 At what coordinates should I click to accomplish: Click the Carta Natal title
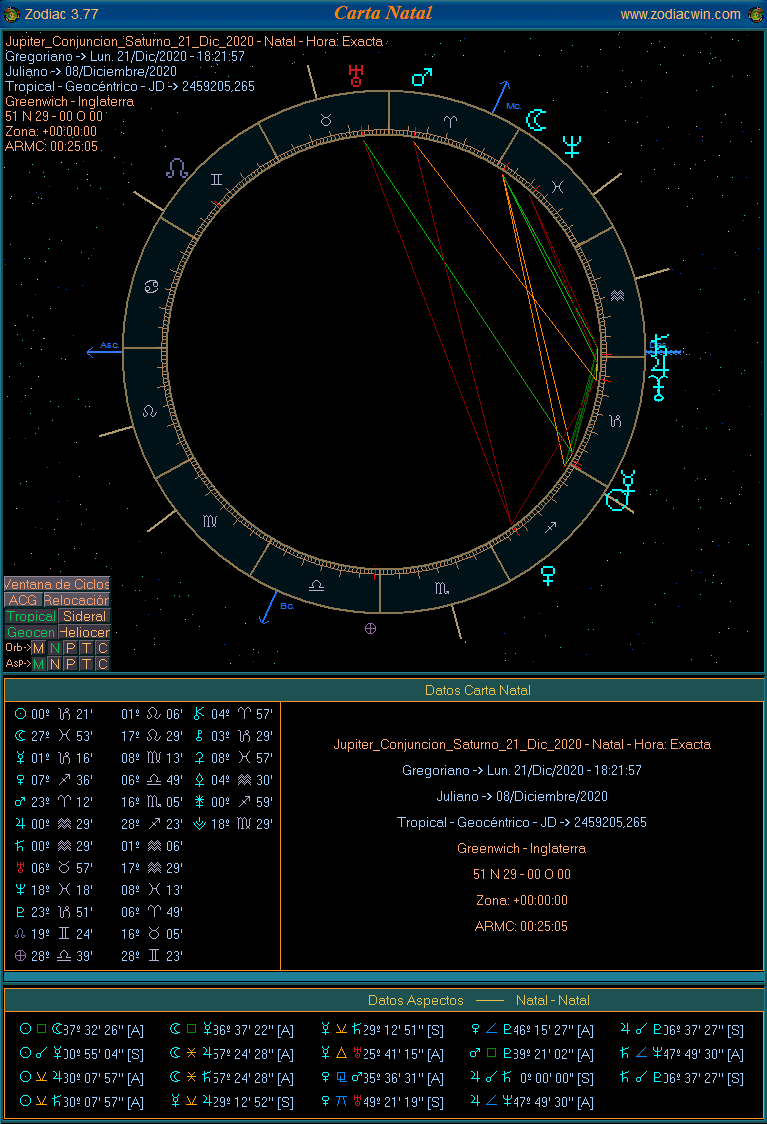[384, 13]
